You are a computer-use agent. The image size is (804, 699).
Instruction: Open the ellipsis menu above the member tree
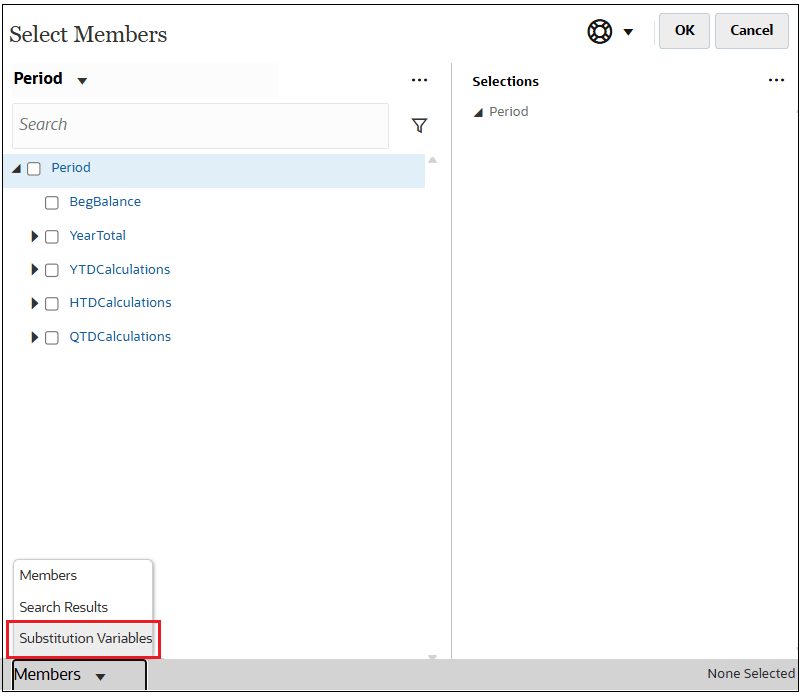[x=419, y=80]
